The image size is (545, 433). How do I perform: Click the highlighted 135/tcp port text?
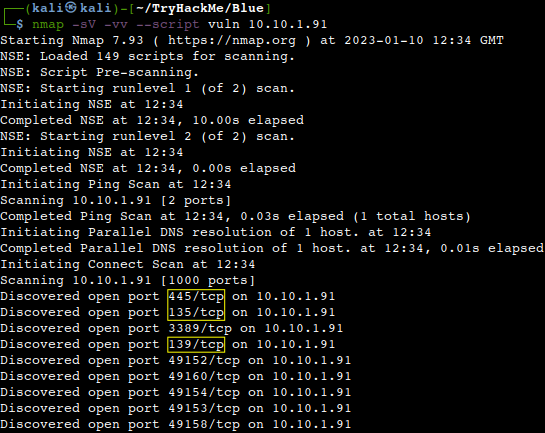196,312
